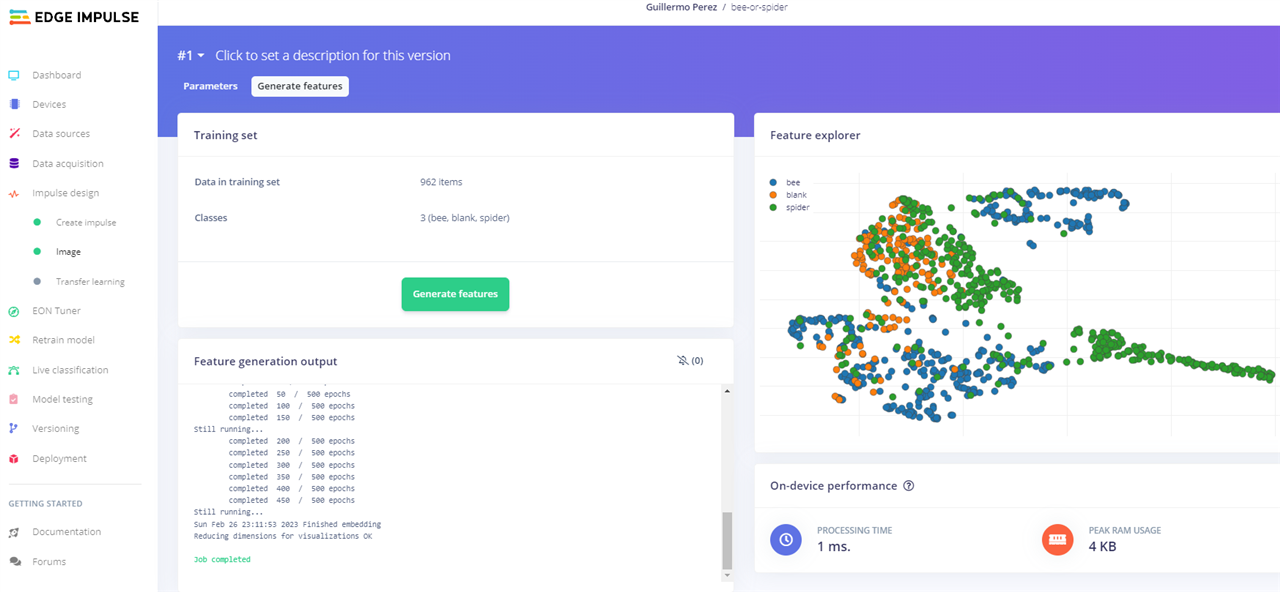Open Retrain model via shuffle icon

14,340
